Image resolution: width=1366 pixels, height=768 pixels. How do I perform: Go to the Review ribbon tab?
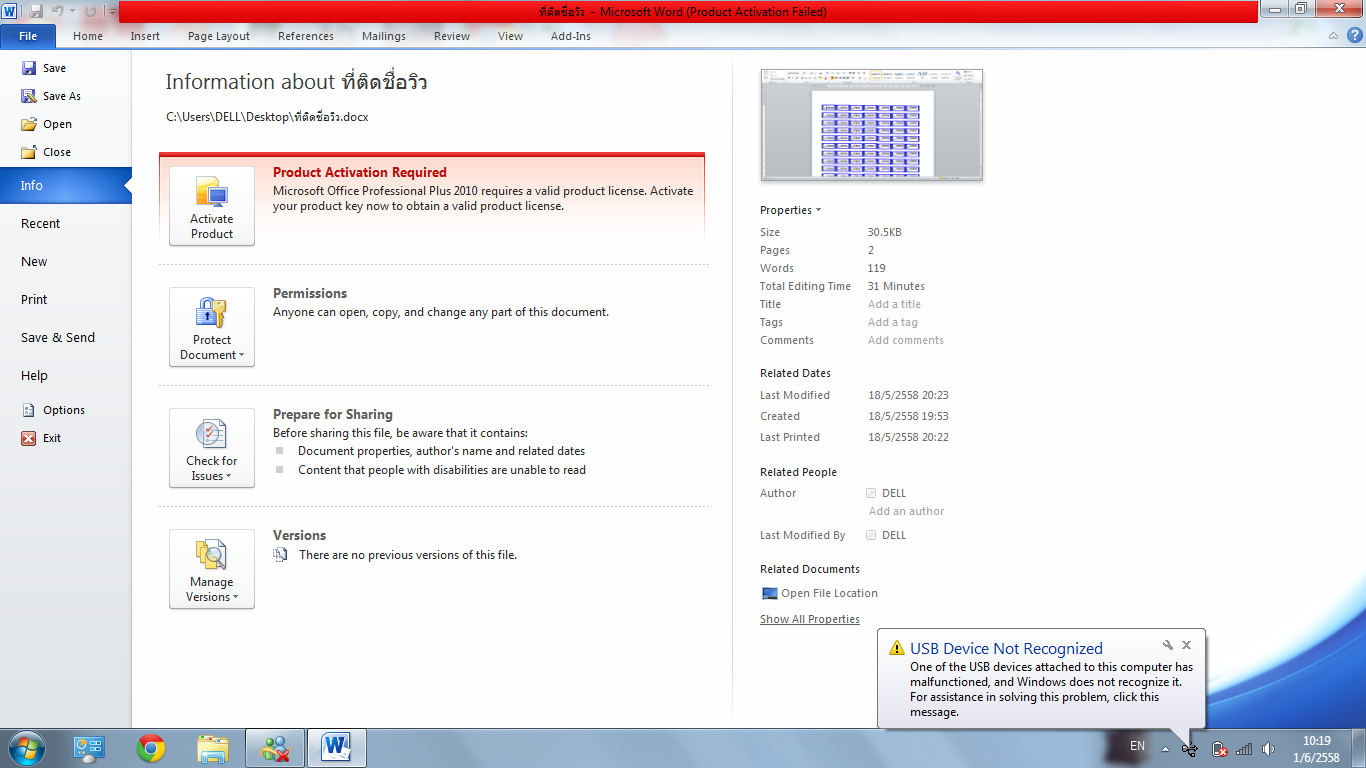tap(452, 36)
